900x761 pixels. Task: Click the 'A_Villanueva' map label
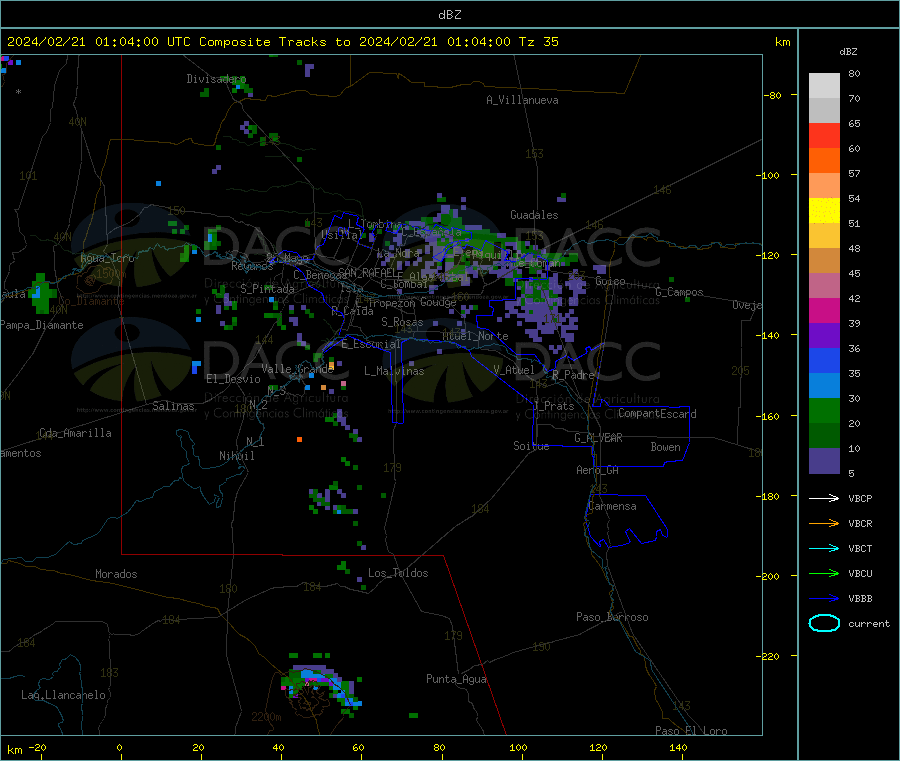522,100
